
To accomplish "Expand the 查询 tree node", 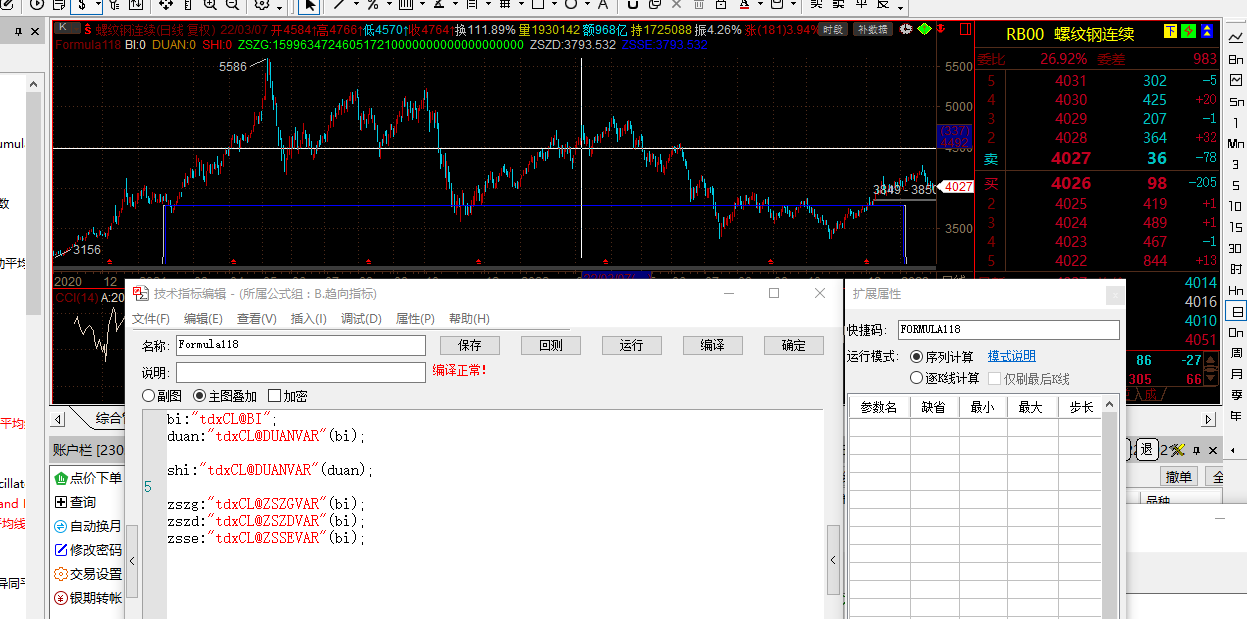I will coord(61,502).
